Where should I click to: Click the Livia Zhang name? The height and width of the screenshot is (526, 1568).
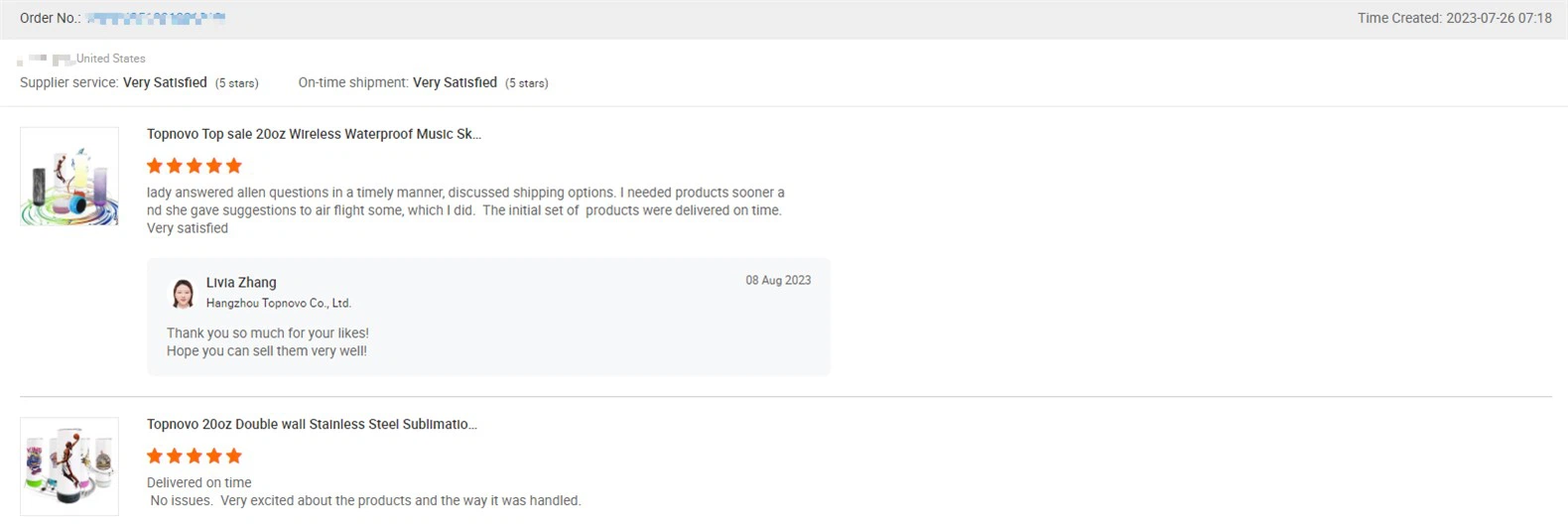click(241, 283)
